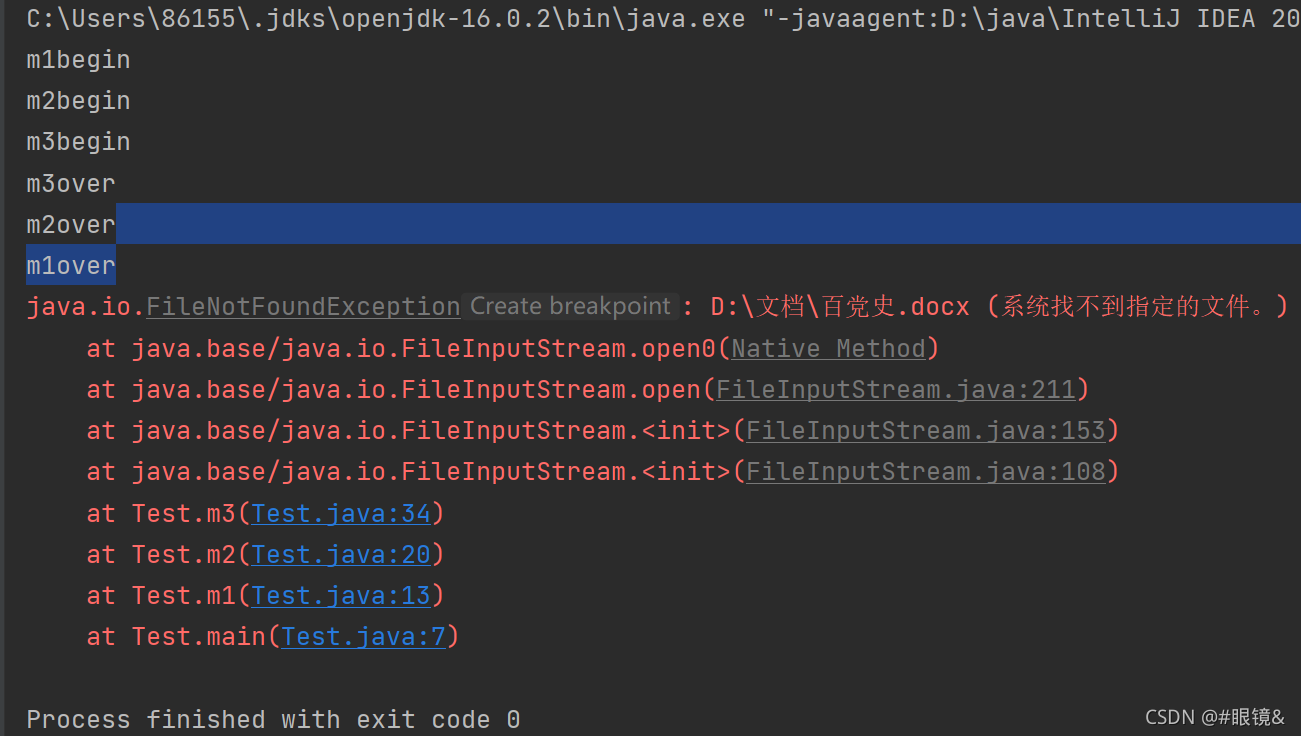Screen dimensions: 1301x736
Task: Click the m3begin output line
Action: (78, 142)
